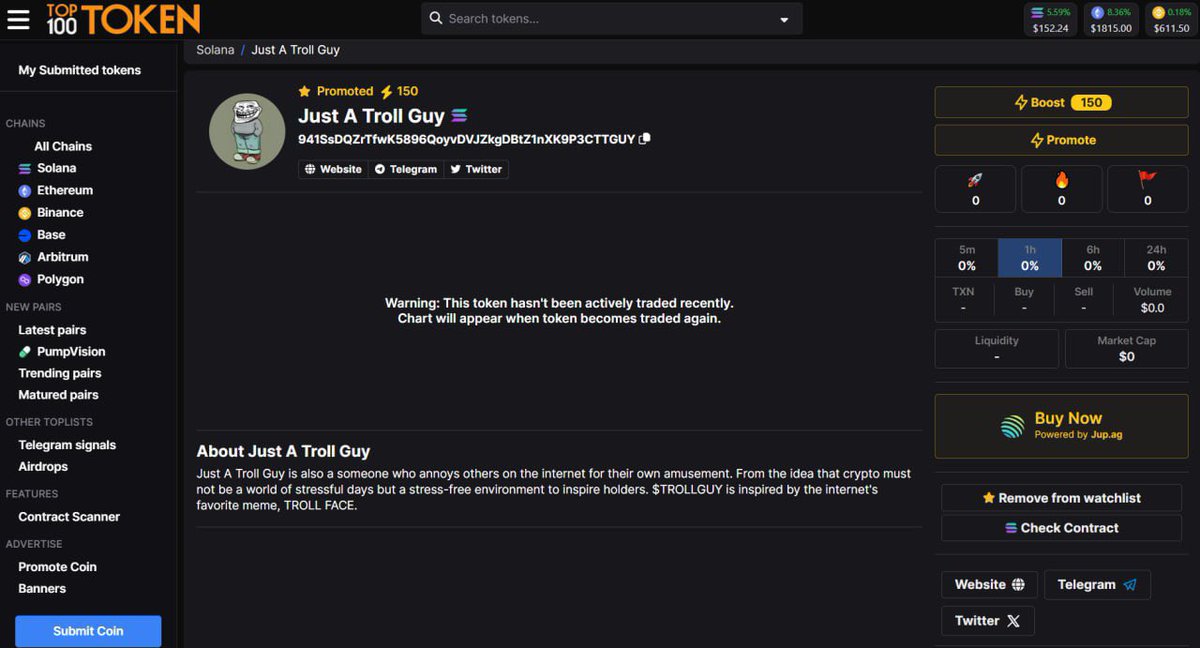Click Solana icon beside token name
The width and height of the screenshot is (1200, 648).
tap(459, 116)
